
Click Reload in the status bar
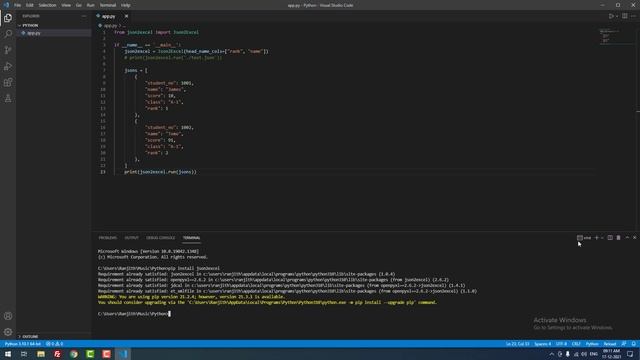[609, 344]
